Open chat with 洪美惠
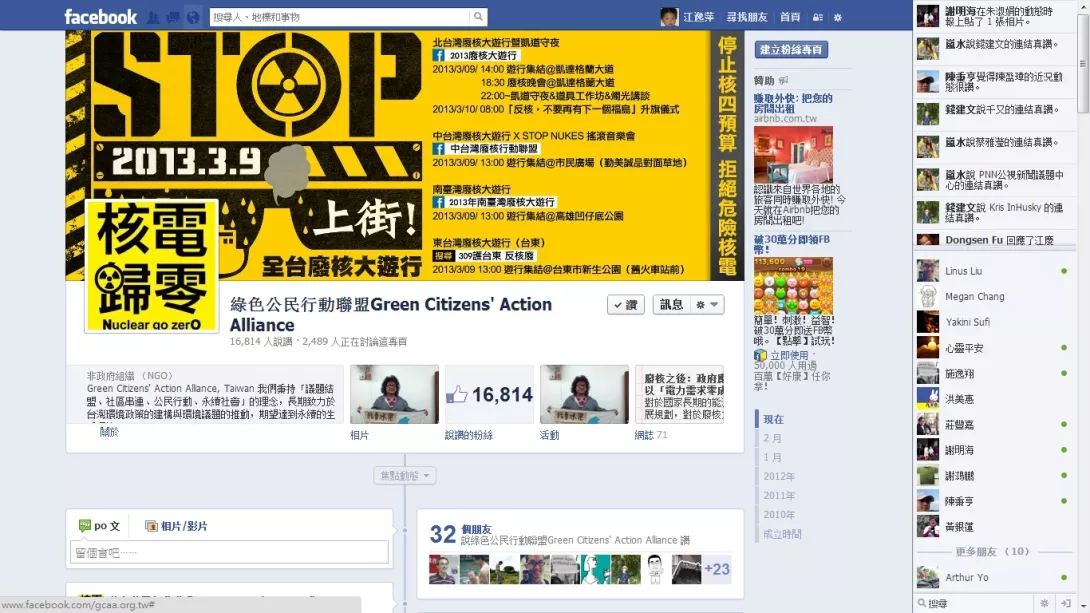Viewport: 1090px width, 613px height. pos(995,399)
